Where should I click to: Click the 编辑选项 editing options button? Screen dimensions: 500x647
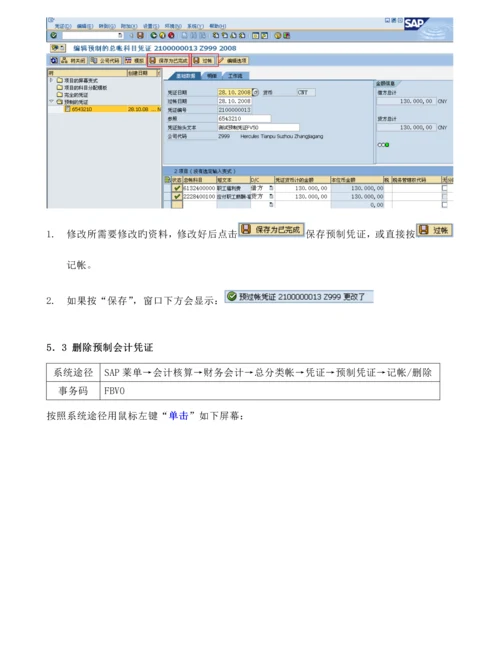pos(233,60)
